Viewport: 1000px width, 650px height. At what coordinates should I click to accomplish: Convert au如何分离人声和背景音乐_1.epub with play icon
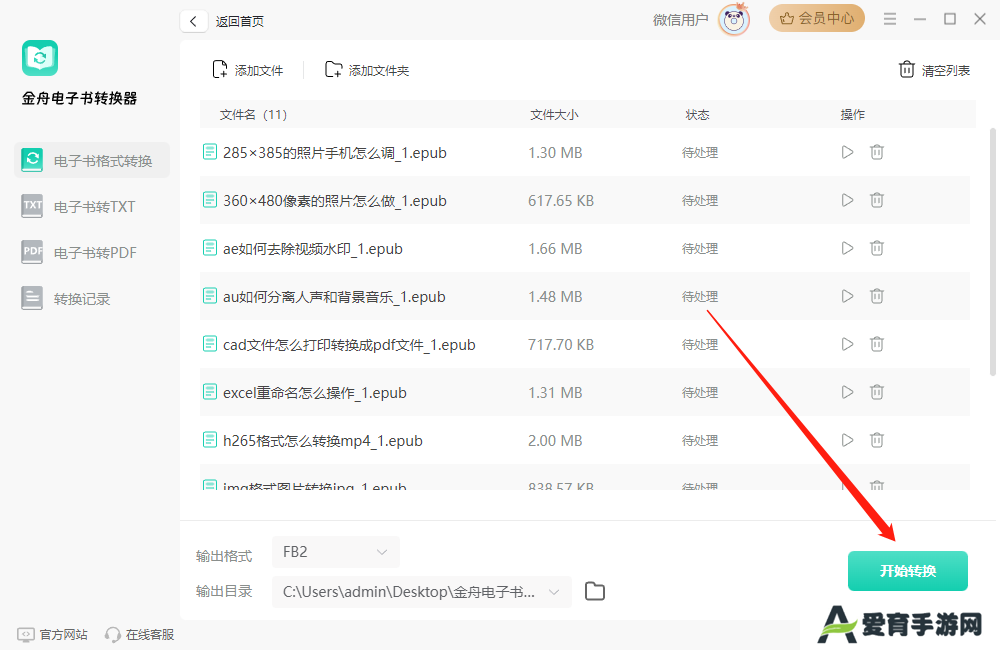point(847,296)
